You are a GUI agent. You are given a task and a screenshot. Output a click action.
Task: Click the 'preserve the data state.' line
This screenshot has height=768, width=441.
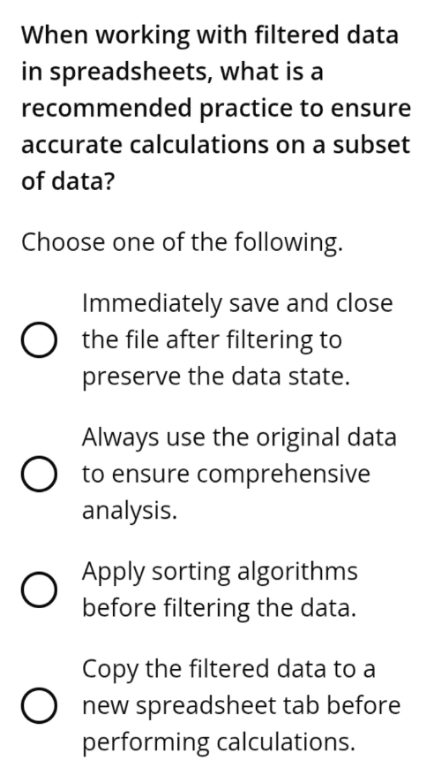tap(216, 377)
